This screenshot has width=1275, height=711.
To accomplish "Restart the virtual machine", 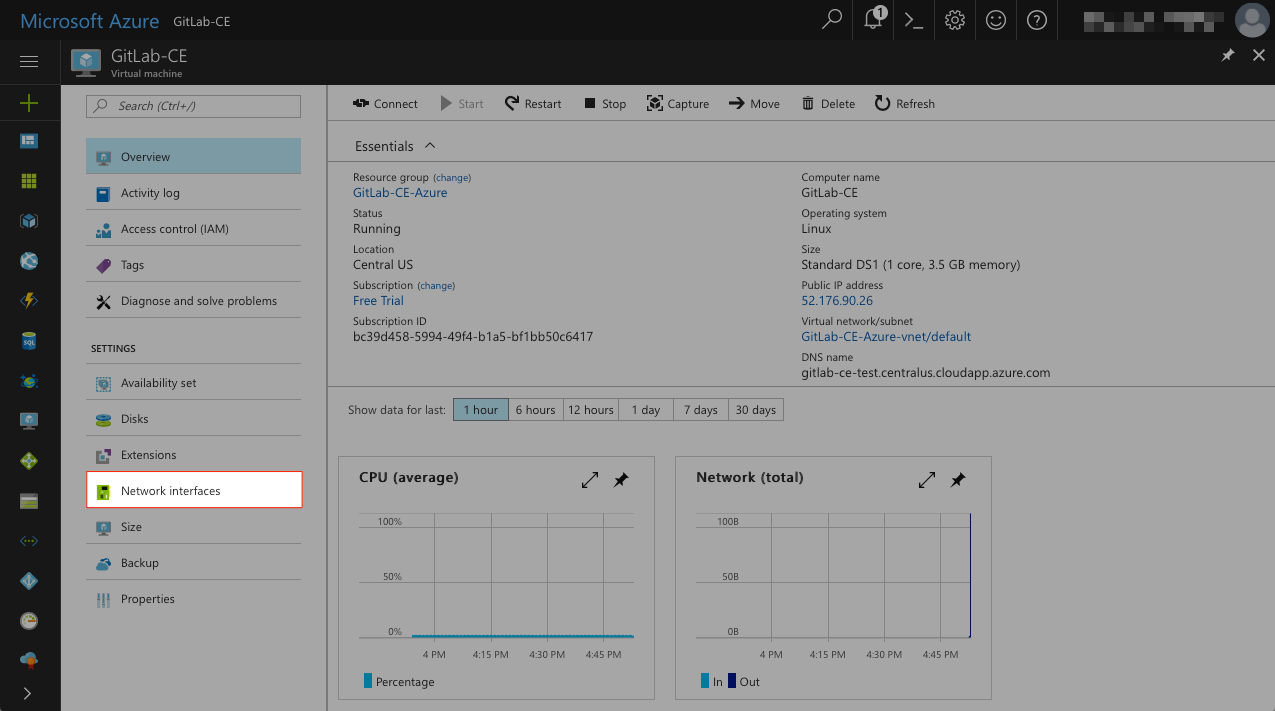I will pos(533,104).
